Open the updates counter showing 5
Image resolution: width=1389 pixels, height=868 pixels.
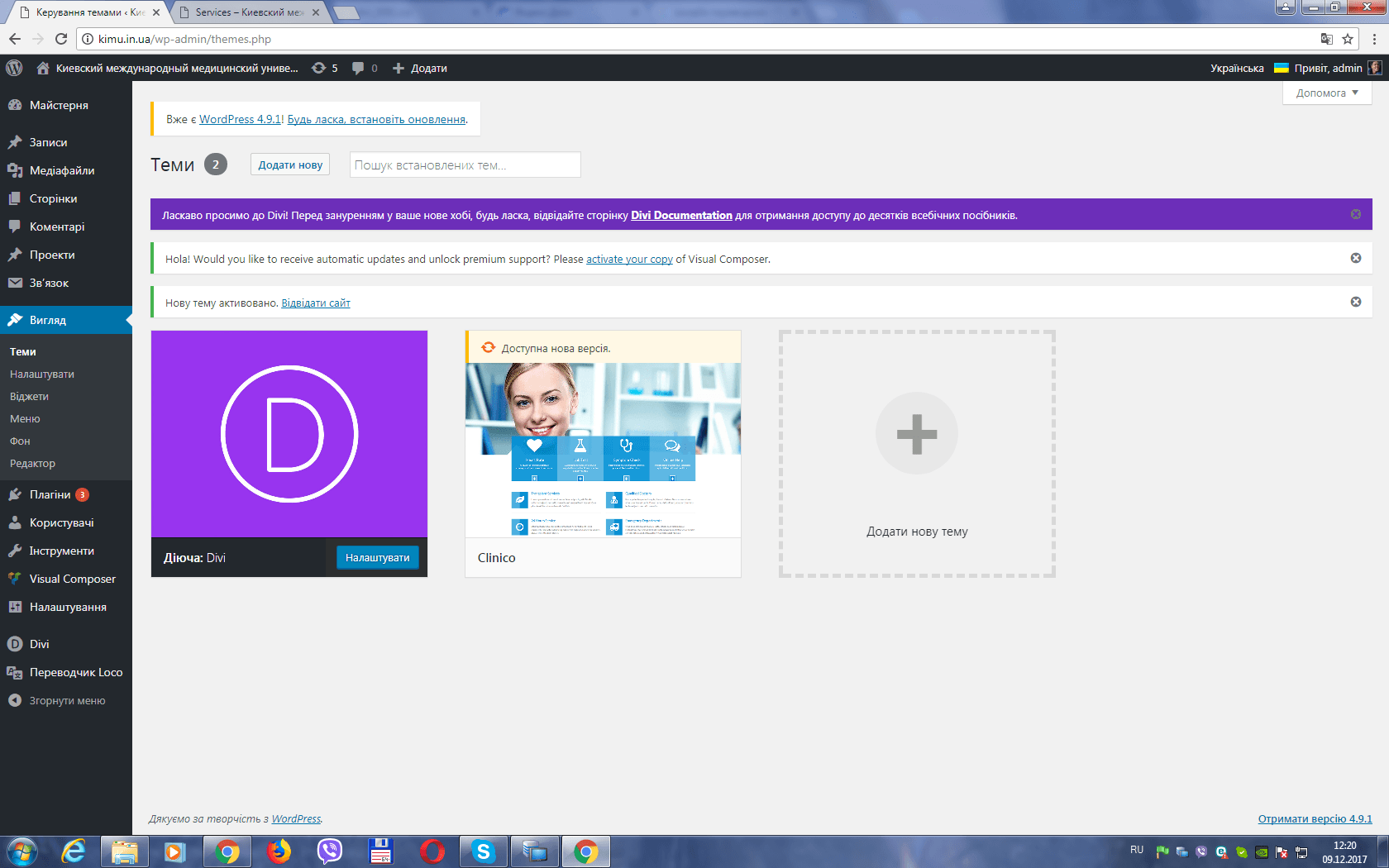(x=324, y=68)
